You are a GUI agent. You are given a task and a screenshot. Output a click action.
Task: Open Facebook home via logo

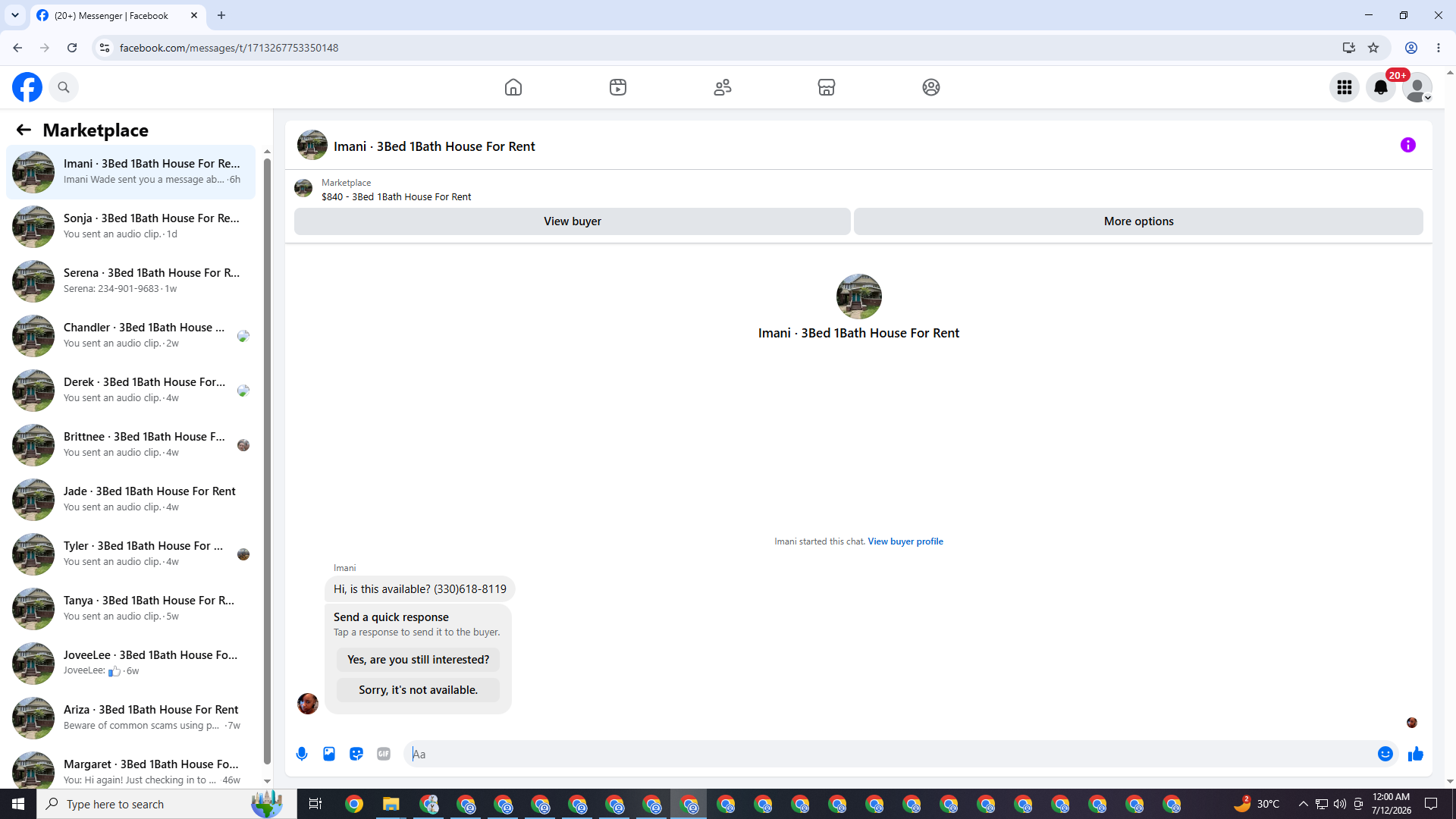tap(27, 87)
